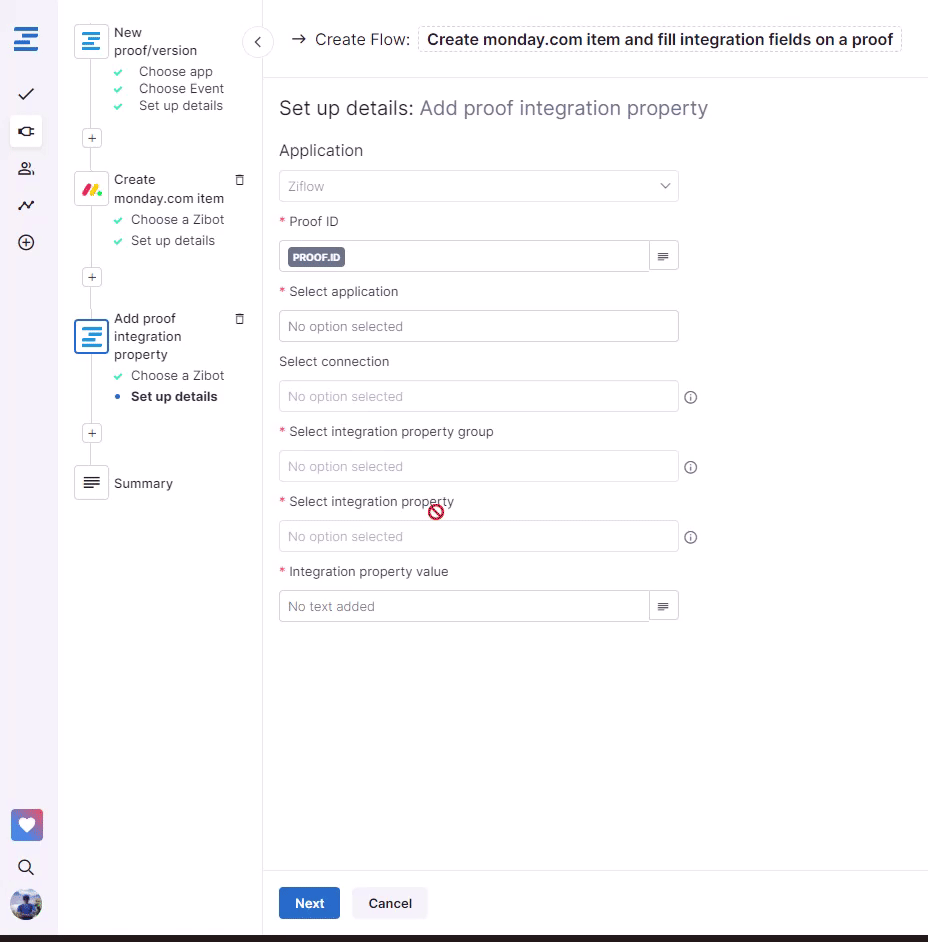This screenshot has width=928, height=942.
Task: Collapse the flow steps side panel
Action: pos(258,42)
